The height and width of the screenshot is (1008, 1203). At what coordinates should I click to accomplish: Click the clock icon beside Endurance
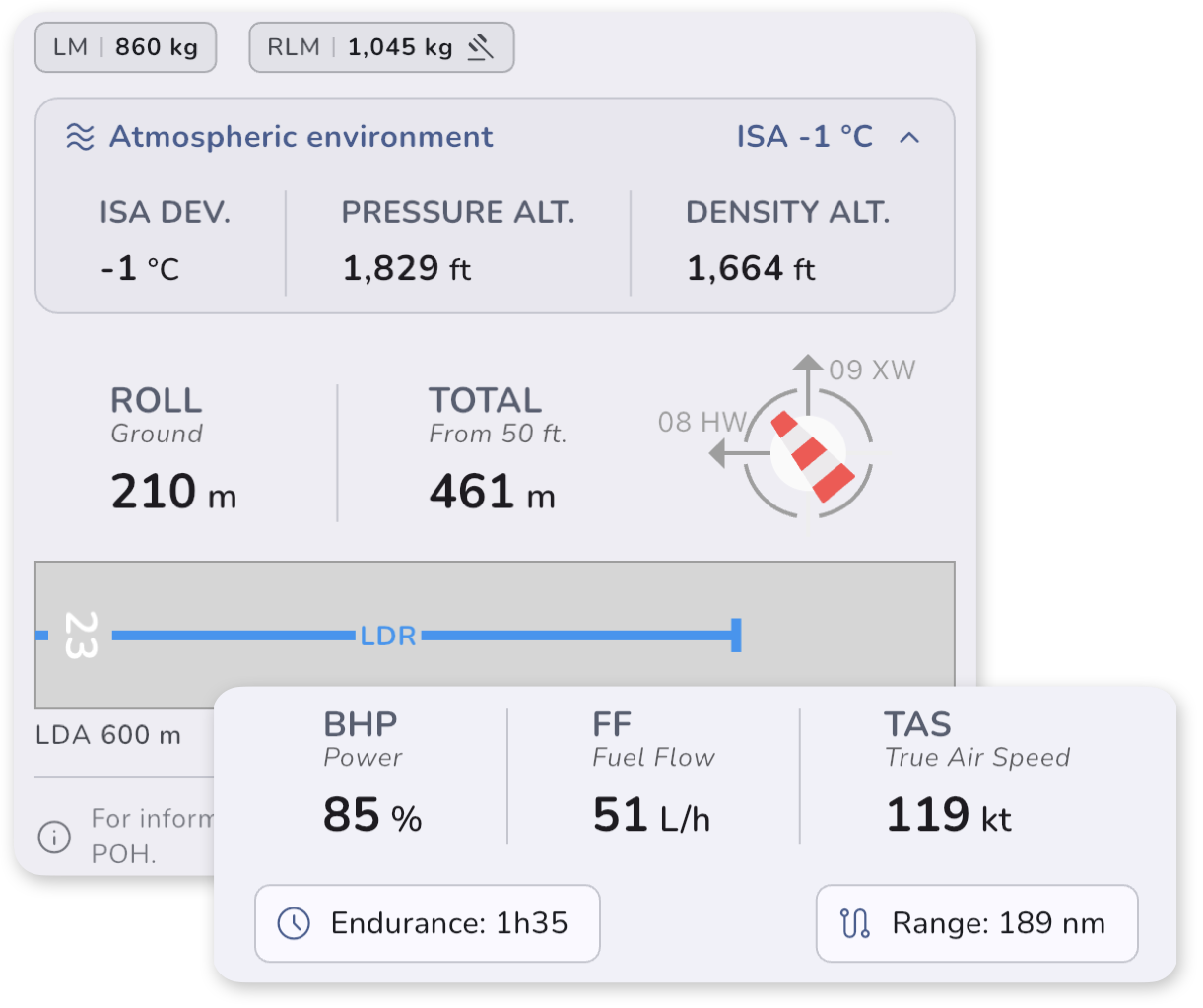(294, 923)
